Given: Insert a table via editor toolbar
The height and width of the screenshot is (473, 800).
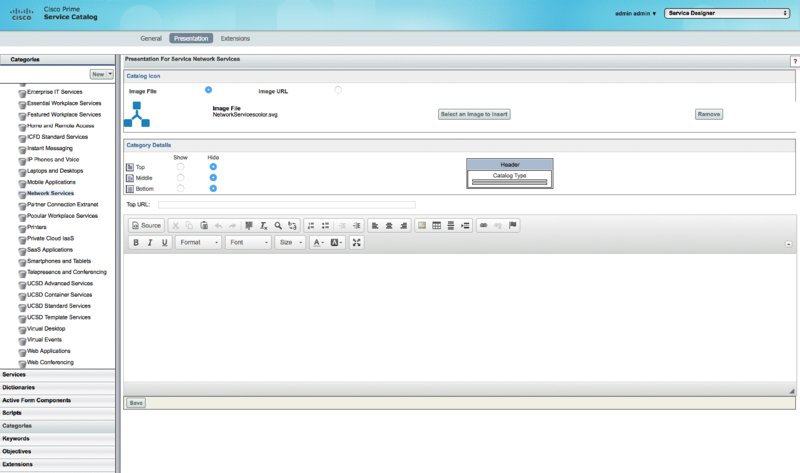Looking at the screenshot, I should click(436, 226).
